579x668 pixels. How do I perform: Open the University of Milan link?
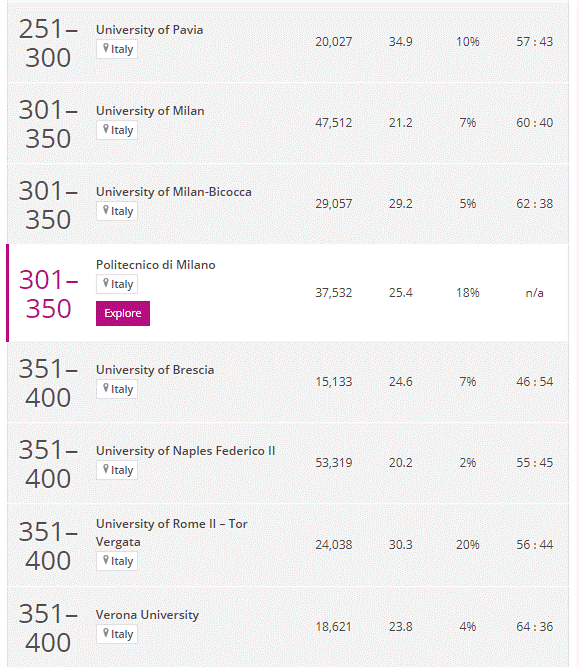150,111
